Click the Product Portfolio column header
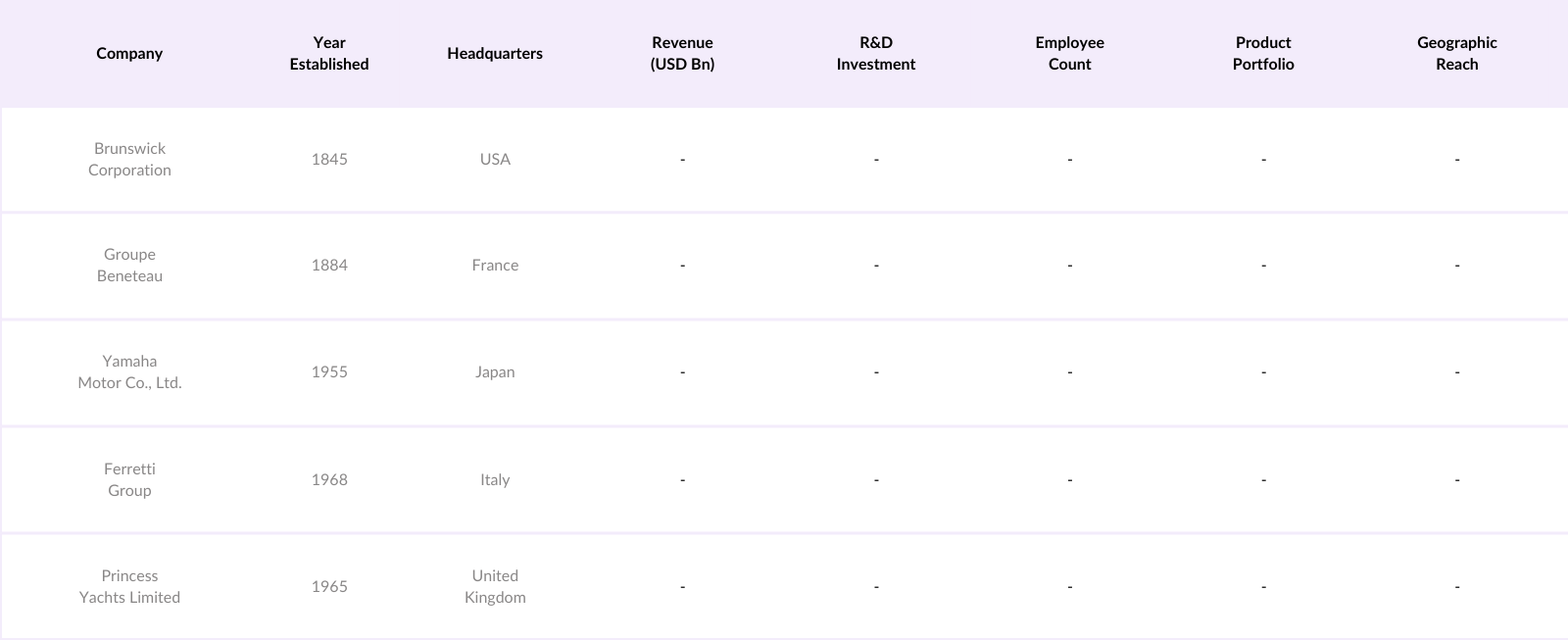Screen dimensions: 1568x640 click(x=1263, y=53)
